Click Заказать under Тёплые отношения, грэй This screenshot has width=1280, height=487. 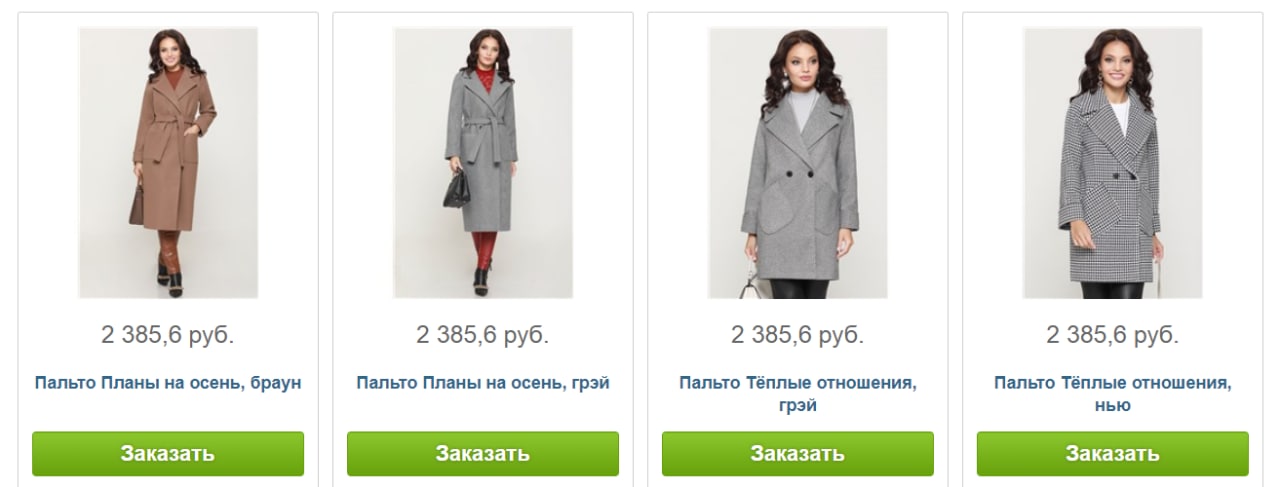[798, 454]
